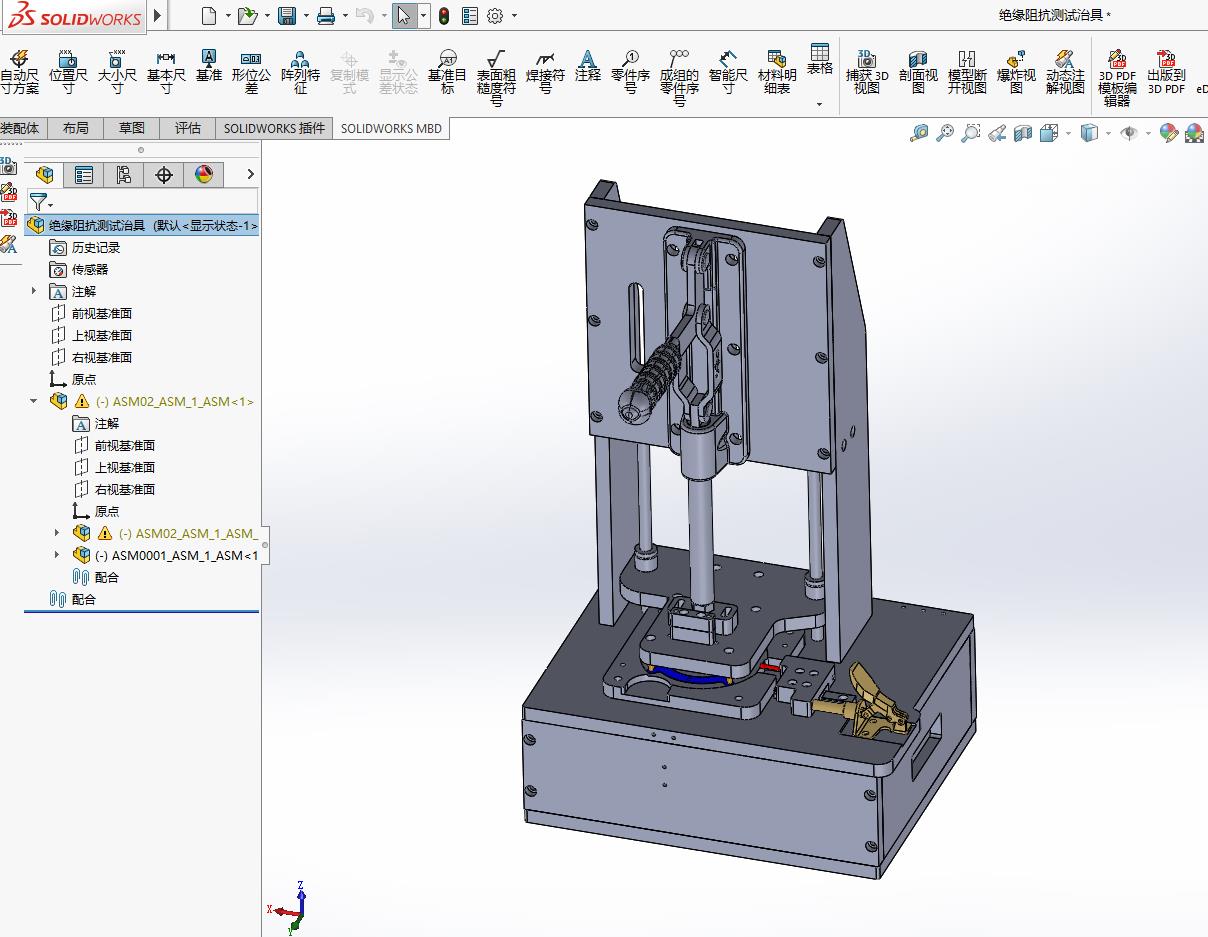The image size is (1208, 937).
Task: Open the 3D PDF 模板编辑器
Action: (1117, 78)
